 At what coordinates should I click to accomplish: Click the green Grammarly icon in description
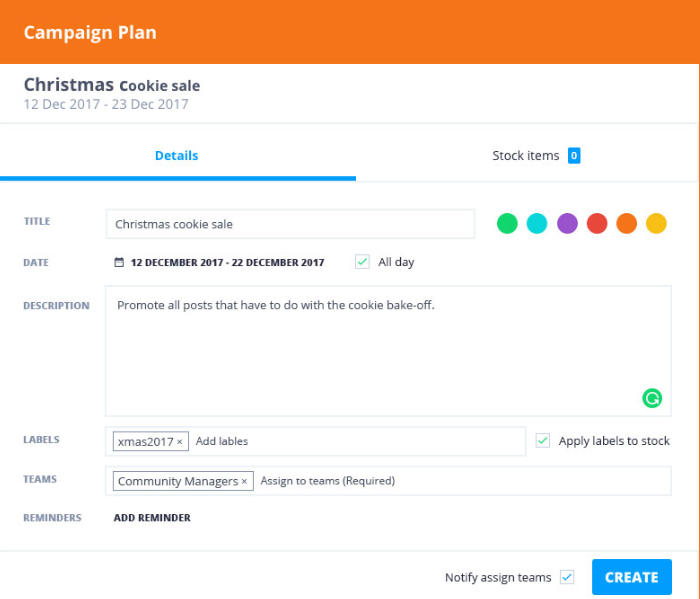pyautogui.click(x=652, y=398)
